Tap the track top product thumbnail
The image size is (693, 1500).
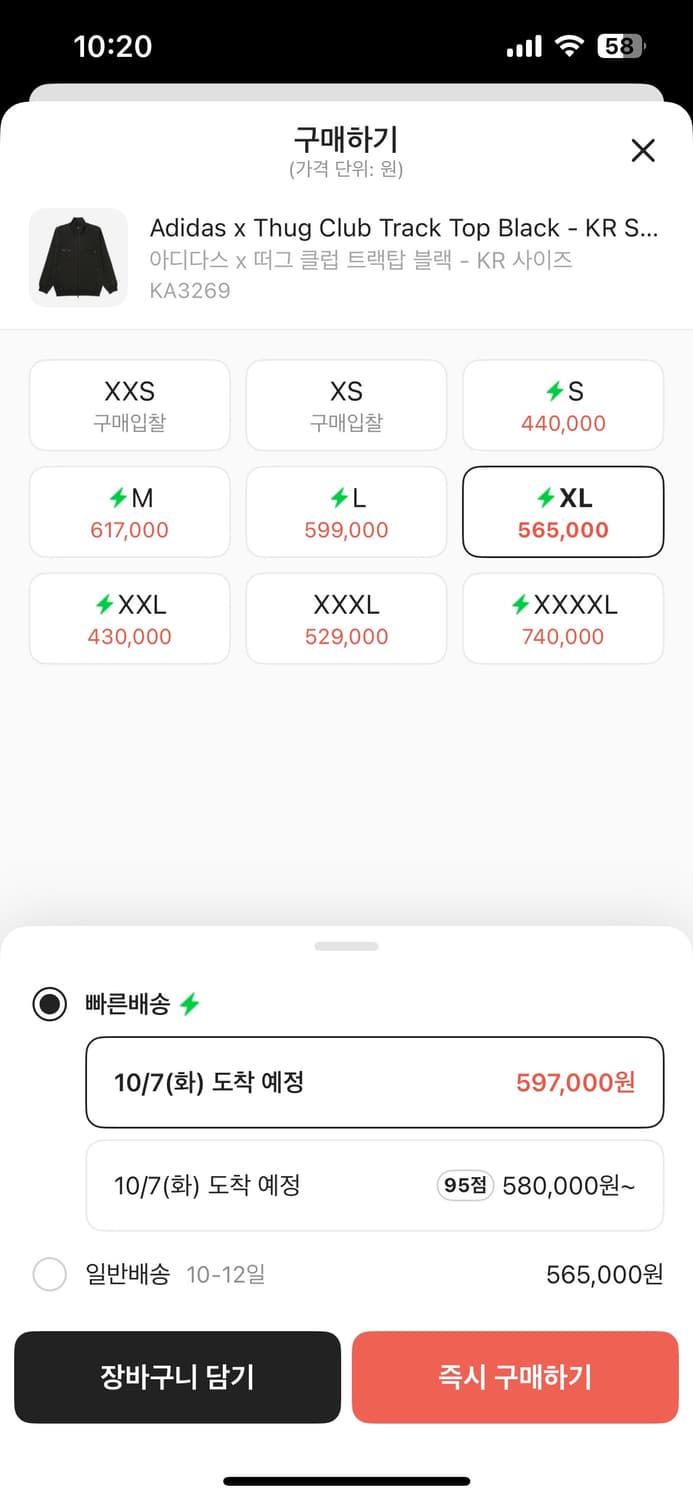78,258
